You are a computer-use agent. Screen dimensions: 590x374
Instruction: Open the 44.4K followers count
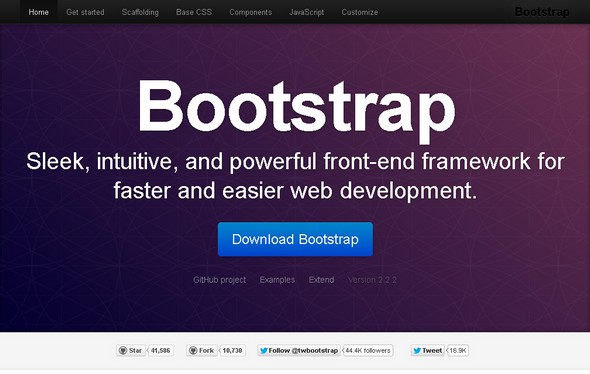368,351
